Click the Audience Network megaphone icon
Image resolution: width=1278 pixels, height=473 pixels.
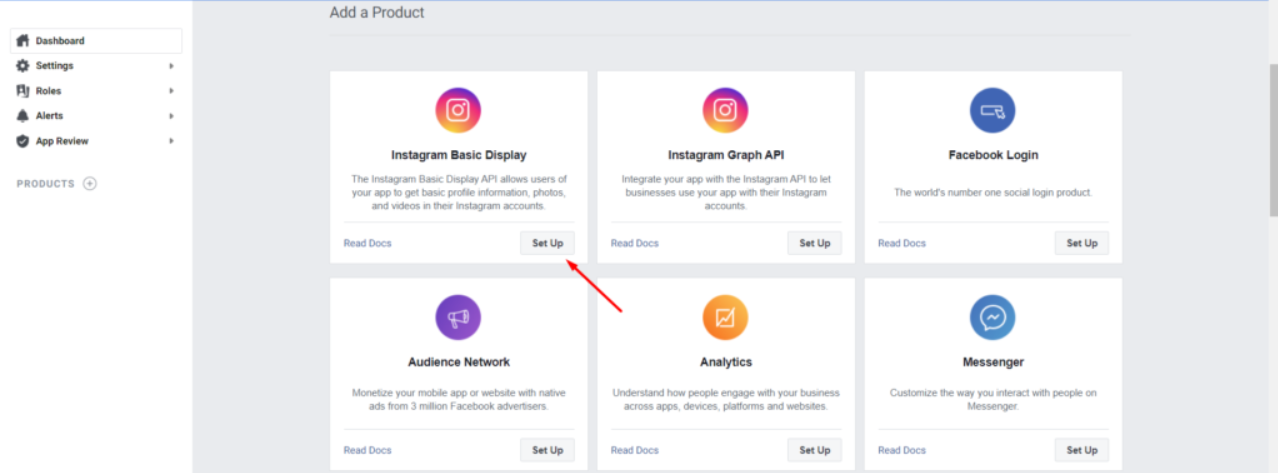[458, 318]
